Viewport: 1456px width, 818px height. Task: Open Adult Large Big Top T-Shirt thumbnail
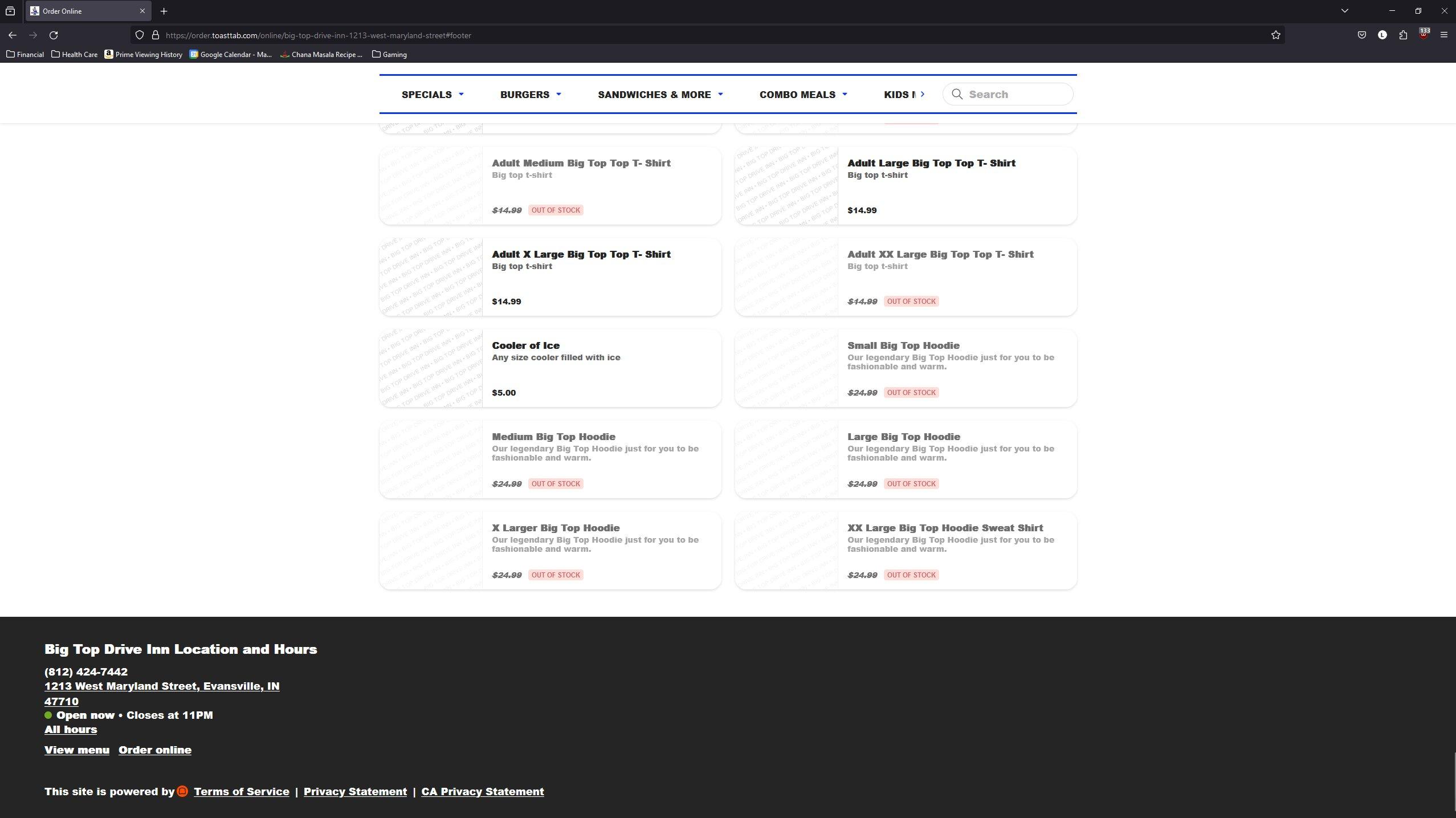(786, 186)
